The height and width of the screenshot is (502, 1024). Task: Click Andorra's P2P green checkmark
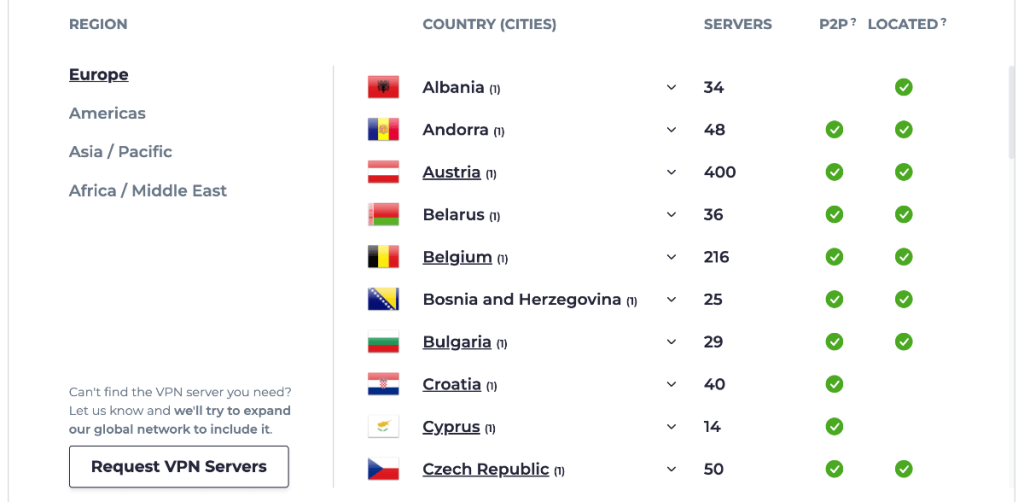tap(834, 130)
